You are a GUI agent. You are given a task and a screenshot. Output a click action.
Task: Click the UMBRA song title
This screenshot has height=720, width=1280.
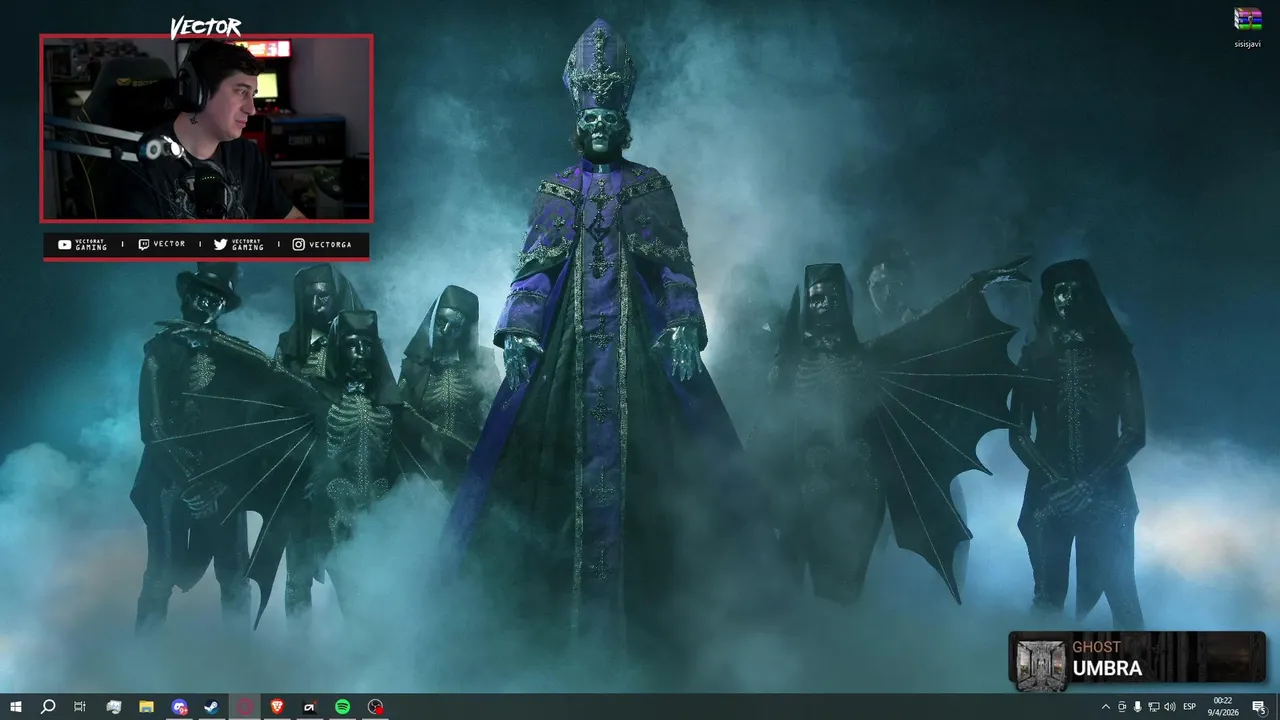point(1107,669)
